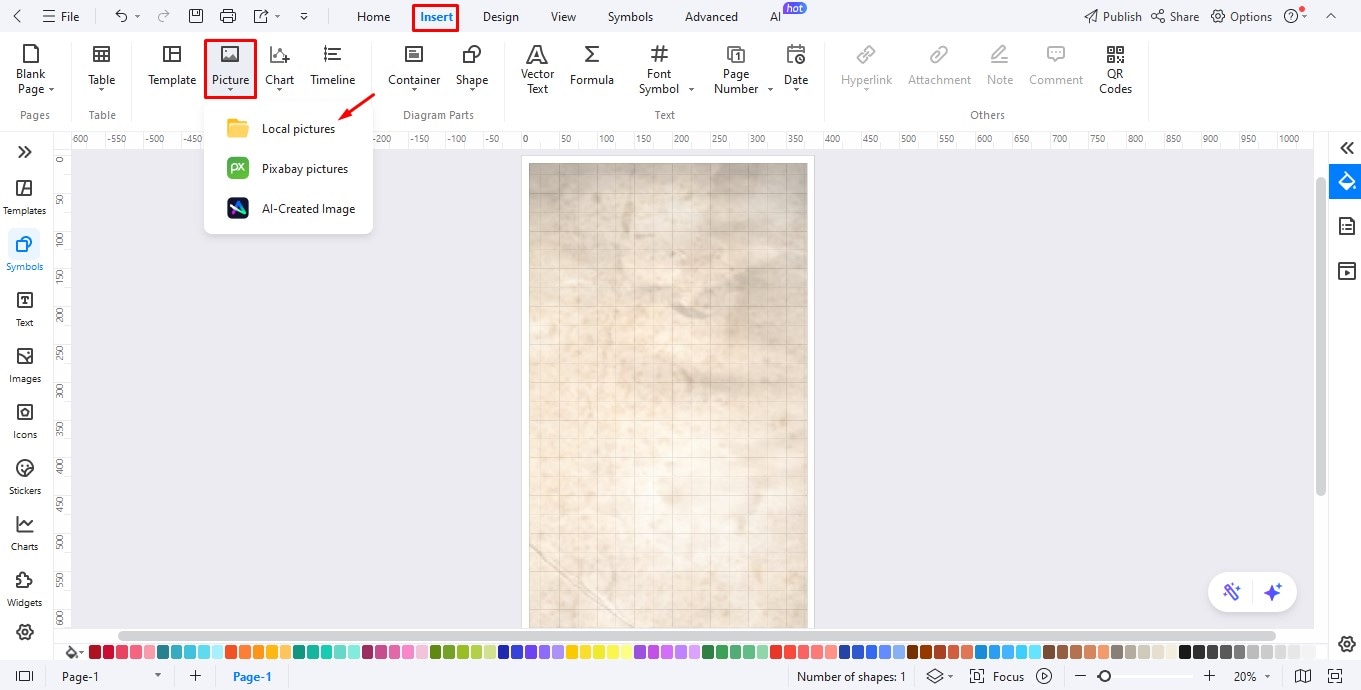Switch to the Design tab
Screen dimensions: 1361x690
[500, 17]
